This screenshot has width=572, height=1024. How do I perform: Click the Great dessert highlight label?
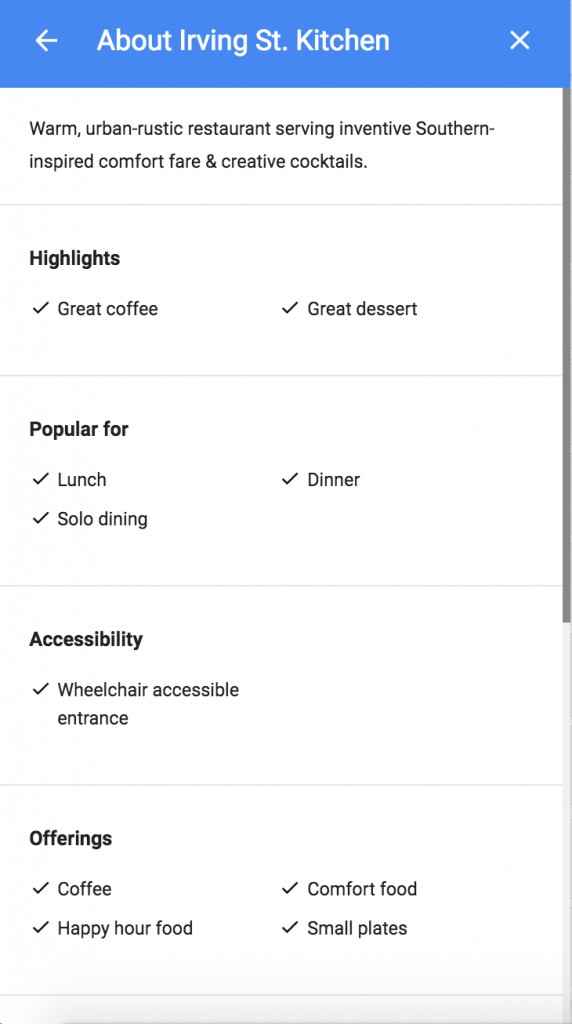click(x=362, y=308)
